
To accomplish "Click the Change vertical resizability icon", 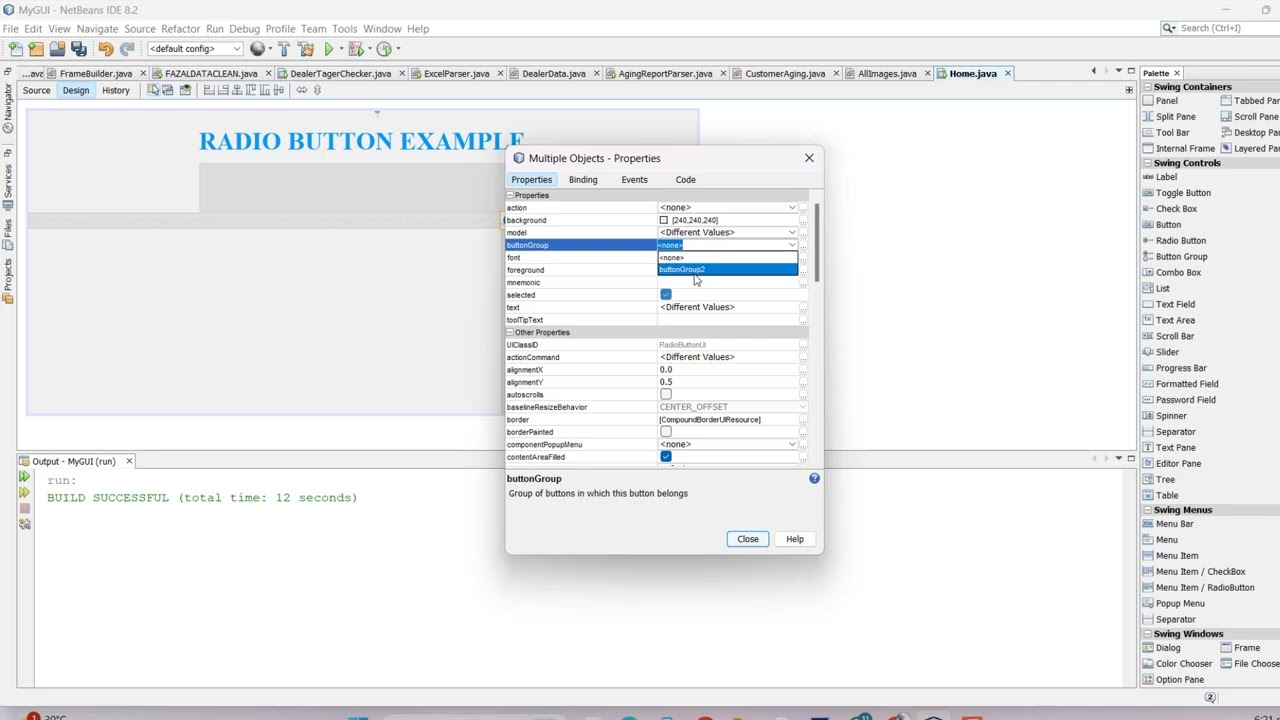I will coord(317,90).
